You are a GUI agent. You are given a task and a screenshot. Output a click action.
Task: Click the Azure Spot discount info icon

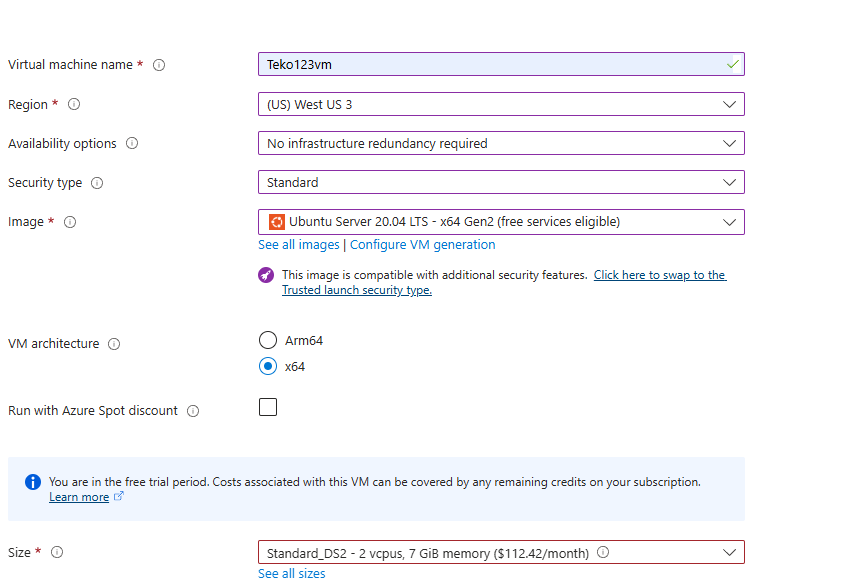coord(193,411)
